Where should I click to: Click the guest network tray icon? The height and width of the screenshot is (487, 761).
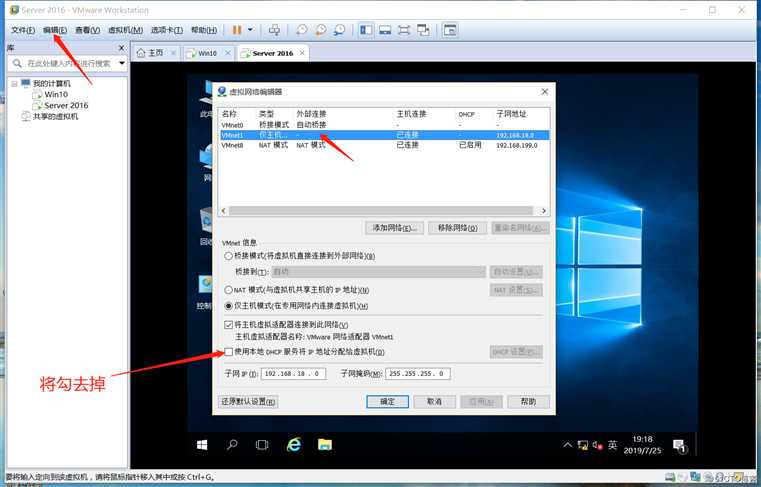(583, 445)
